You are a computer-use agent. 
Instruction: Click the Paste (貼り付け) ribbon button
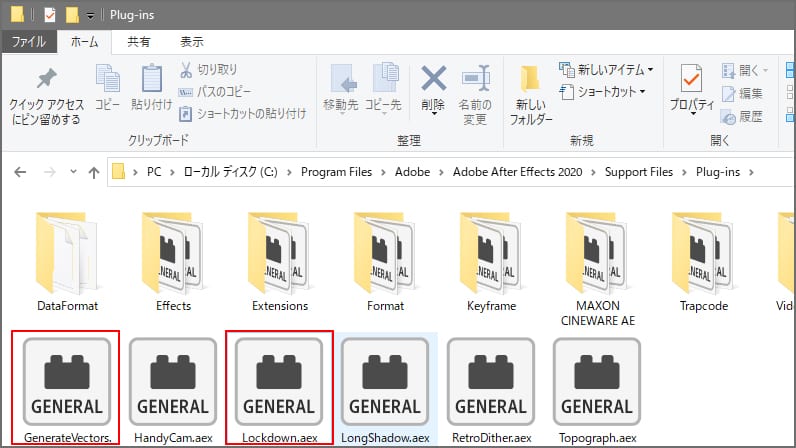[x=151, y=87]
